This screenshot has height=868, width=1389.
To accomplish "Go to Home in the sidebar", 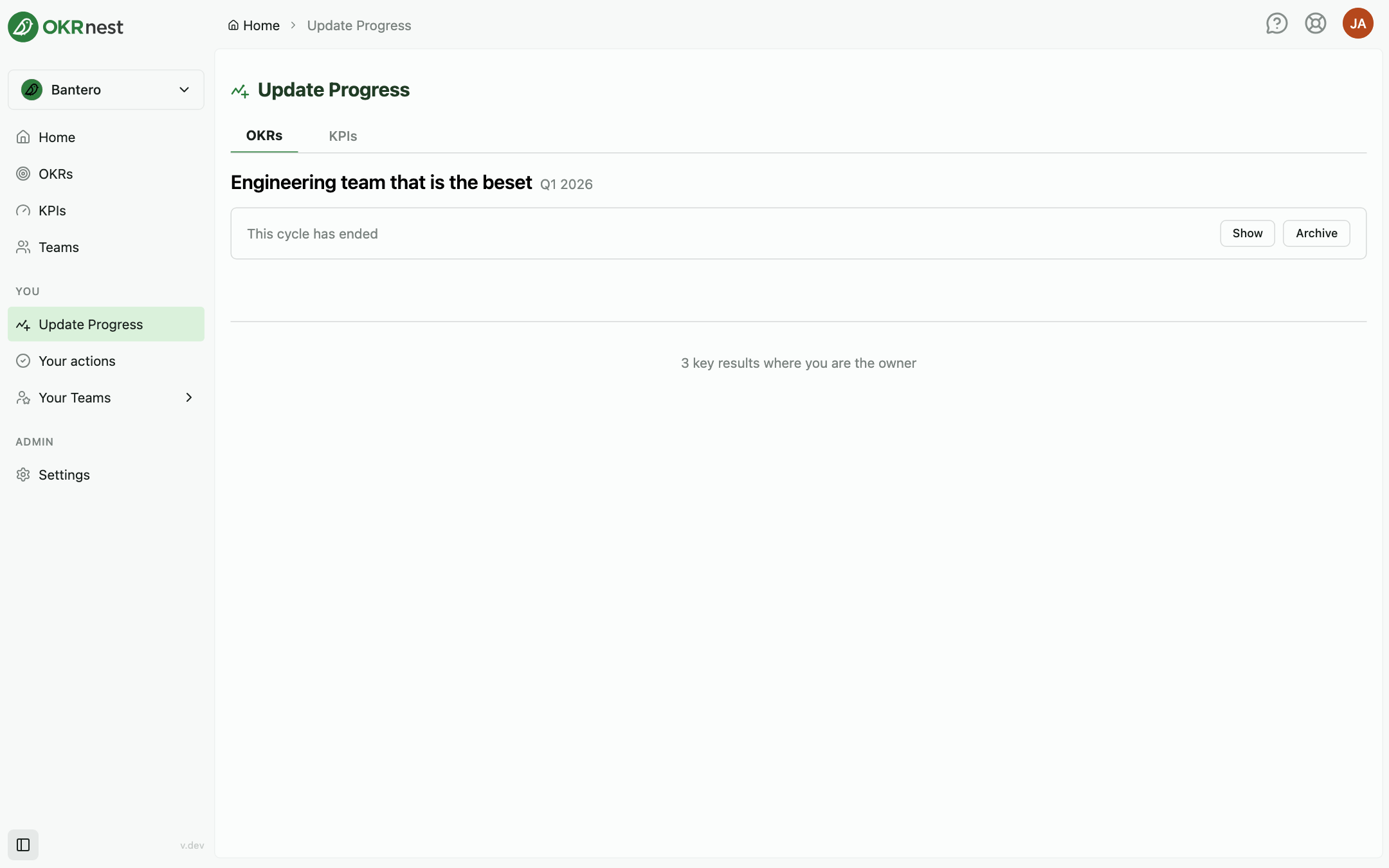I will pyautogui.click(x=106, y=137).
